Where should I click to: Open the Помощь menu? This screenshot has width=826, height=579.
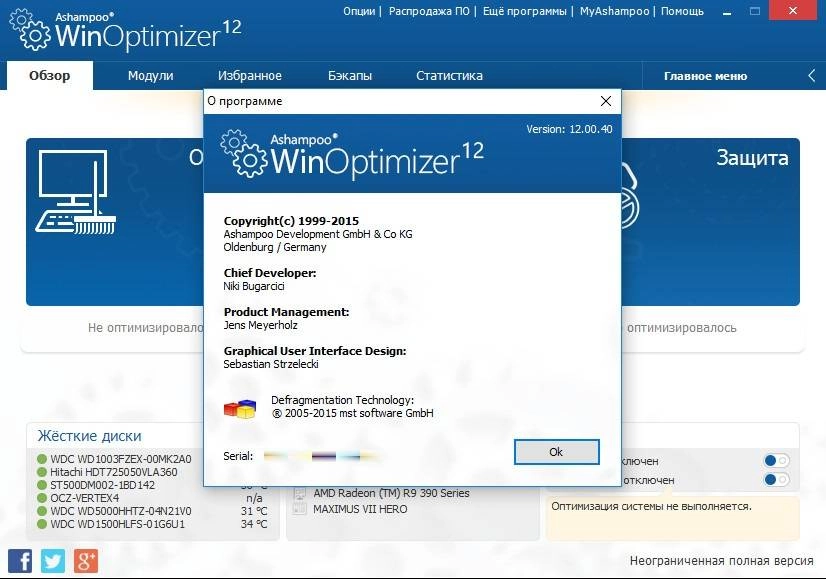click(x=682, y=11)
